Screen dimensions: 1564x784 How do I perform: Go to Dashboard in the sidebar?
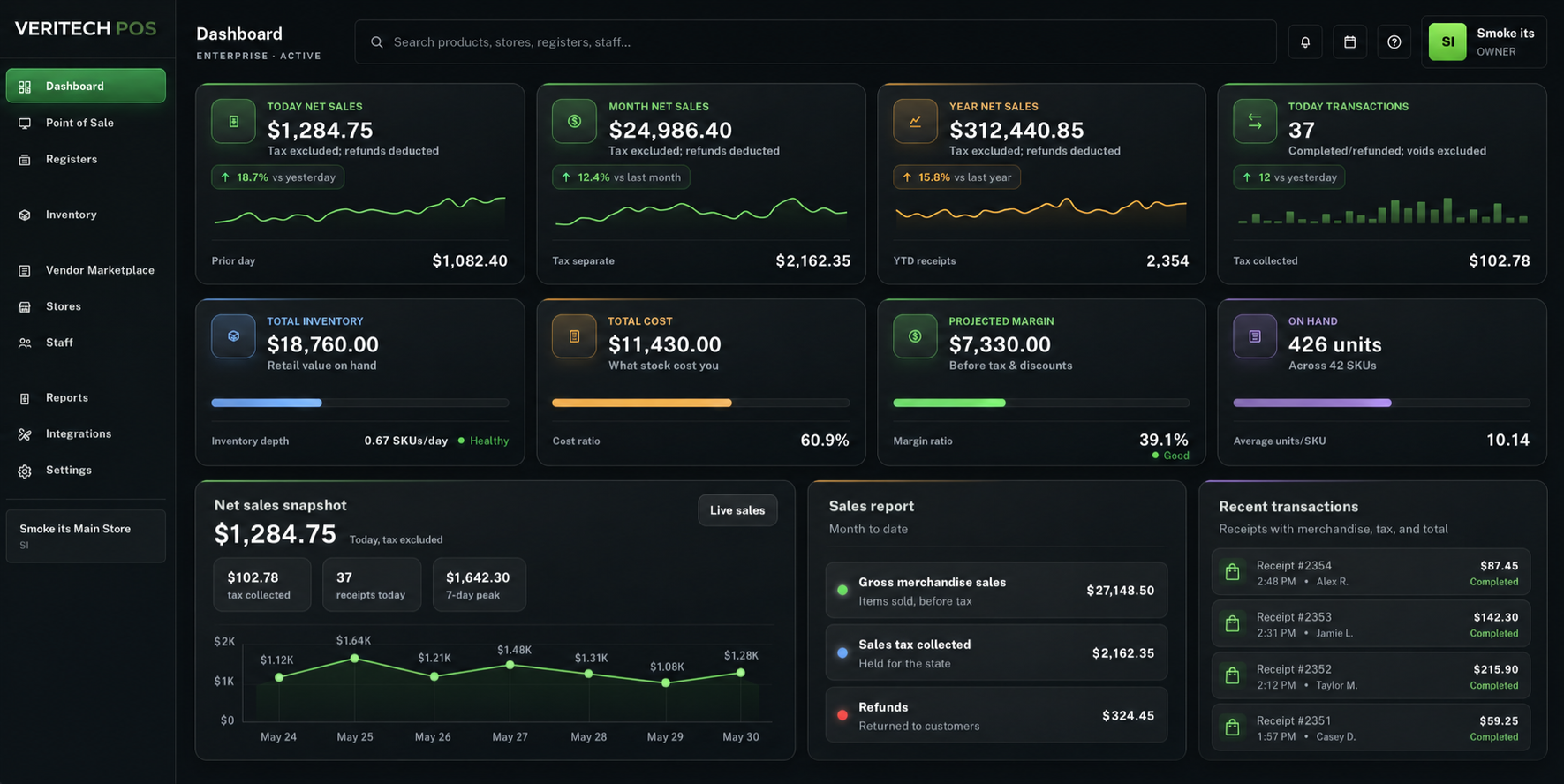(86, 86)
